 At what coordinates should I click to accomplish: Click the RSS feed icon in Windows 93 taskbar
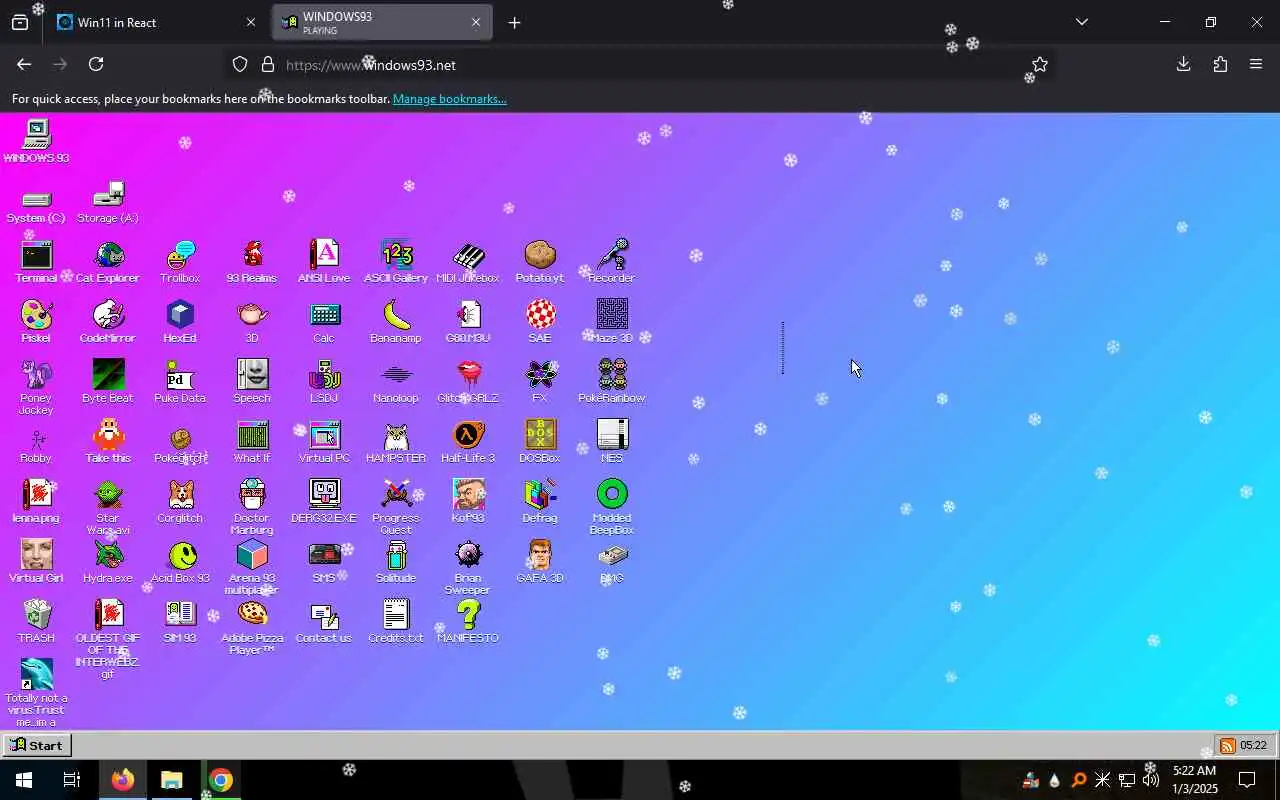click(x=1227, y=745)
